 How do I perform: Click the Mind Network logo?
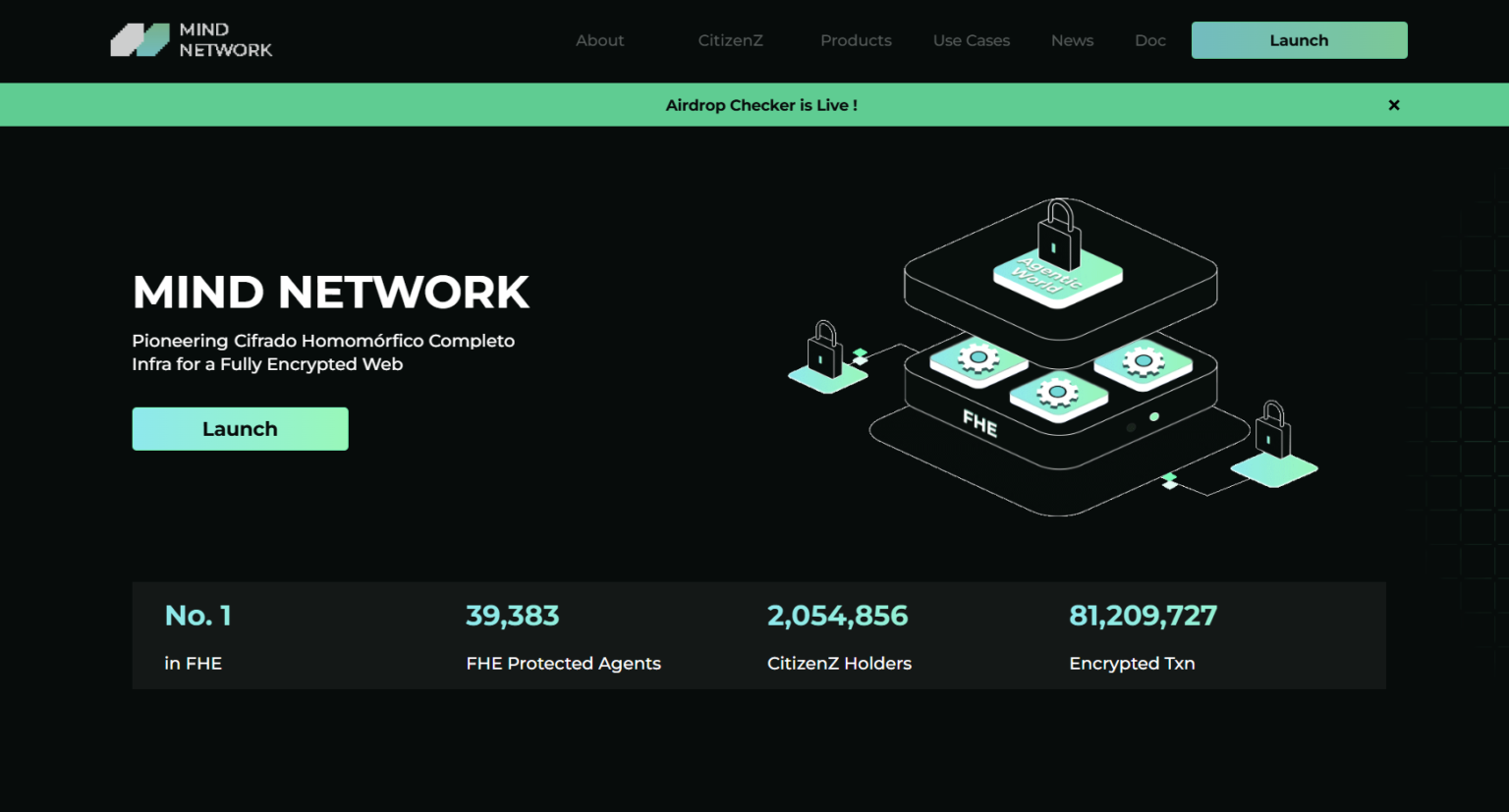tap(192, 39)
